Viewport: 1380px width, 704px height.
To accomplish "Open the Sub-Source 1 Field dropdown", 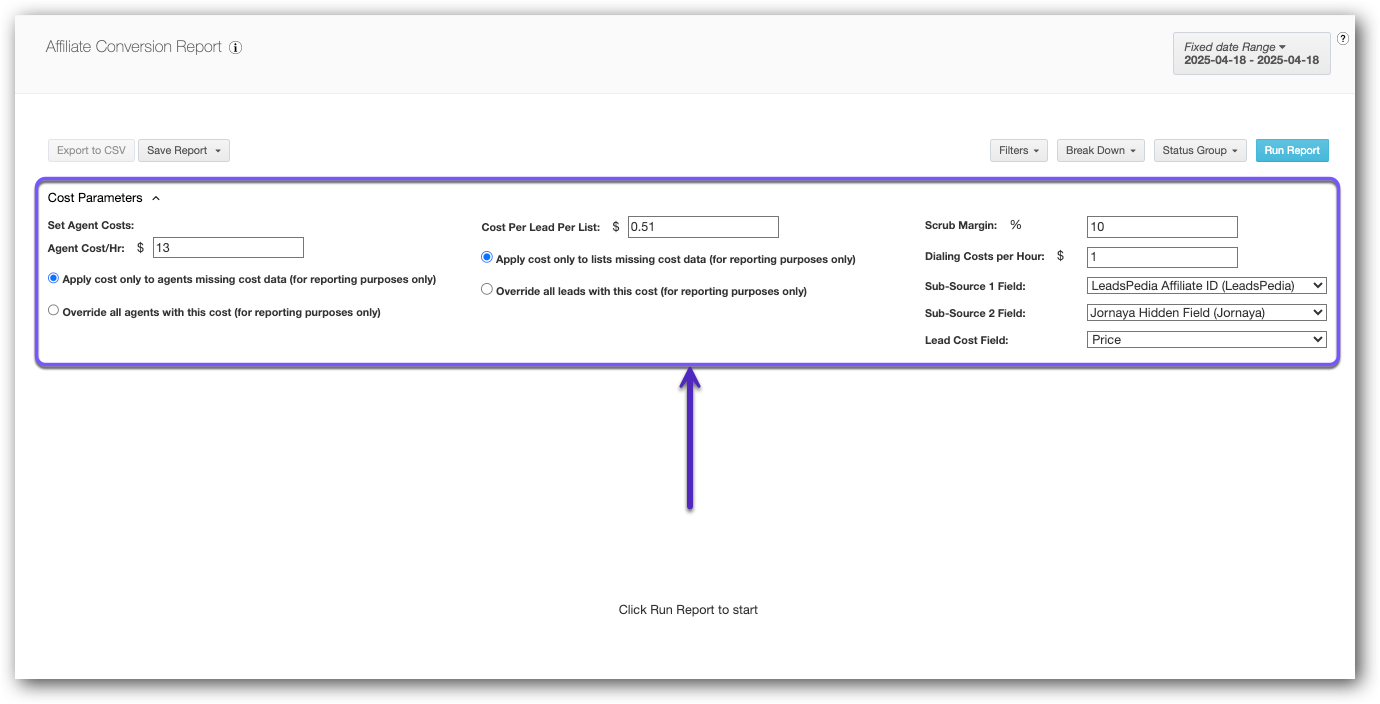I will pyautogui.click(x=1207, y=286).
